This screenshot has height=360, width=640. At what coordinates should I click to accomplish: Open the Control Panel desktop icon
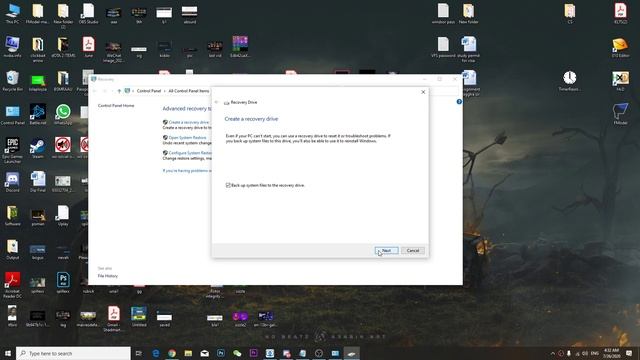[12, 115]
